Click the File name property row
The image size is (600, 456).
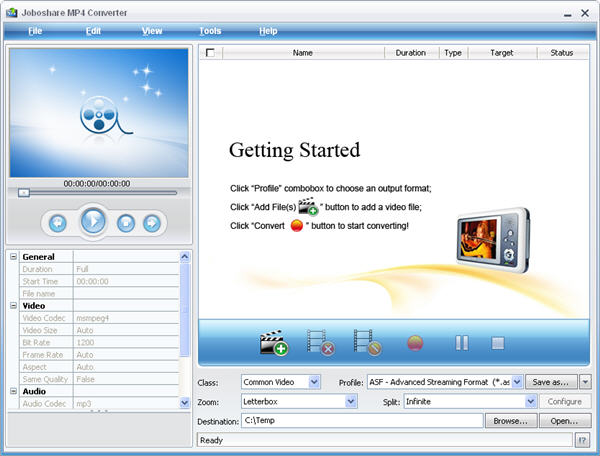click(x=99, y=293)
